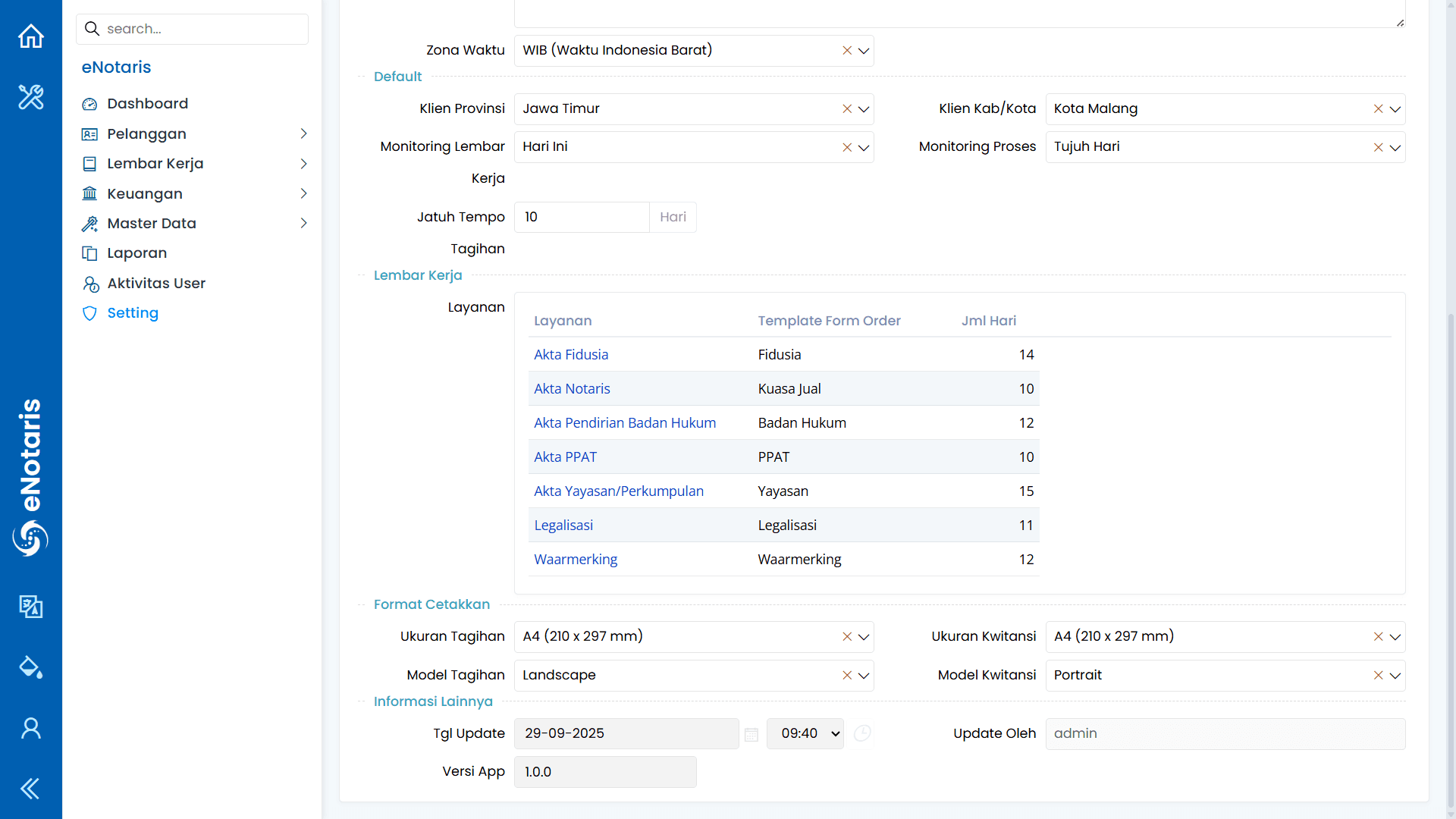Image resolution: width=1456 pixels, height=819 pixels.
Task: Click the Laporan documents icon
Action: [89, 253]
